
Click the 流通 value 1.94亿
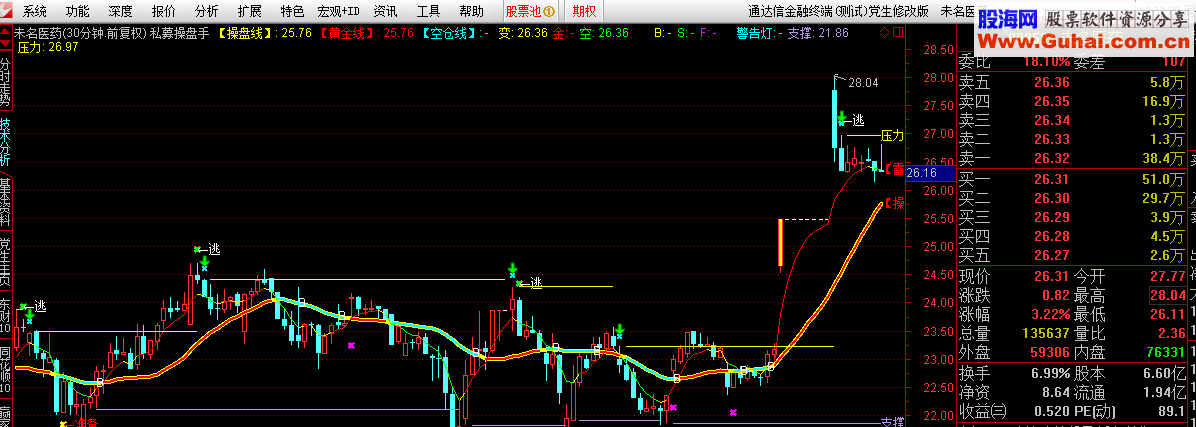[1166, 393]
